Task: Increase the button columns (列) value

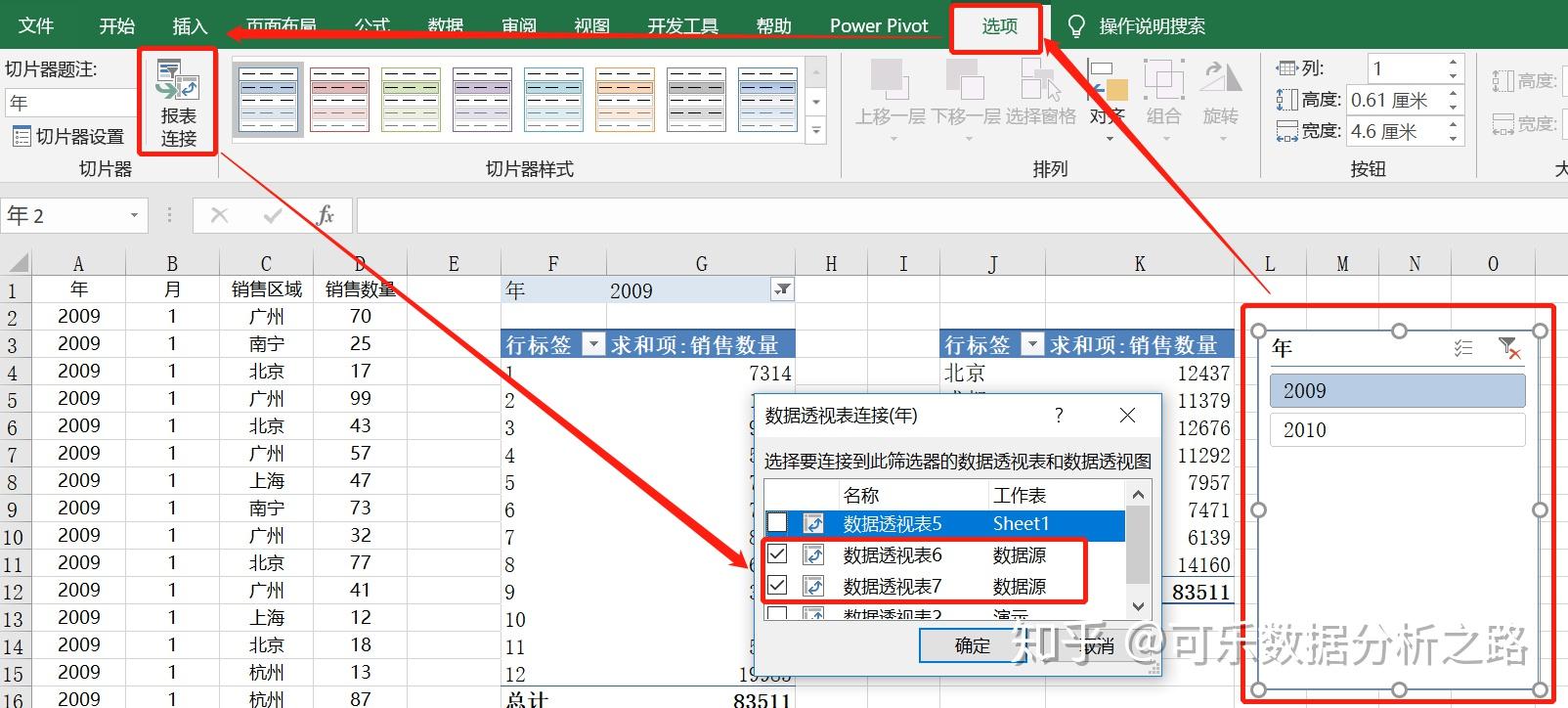Action: (x=1454, y=63)
